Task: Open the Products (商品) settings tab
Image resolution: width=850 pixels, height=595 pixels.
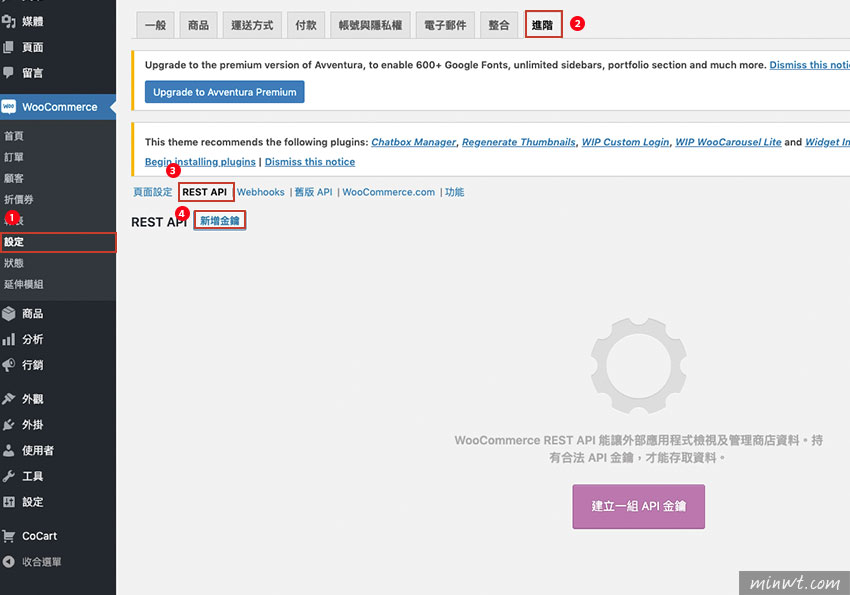Action: tap(198, 25)
